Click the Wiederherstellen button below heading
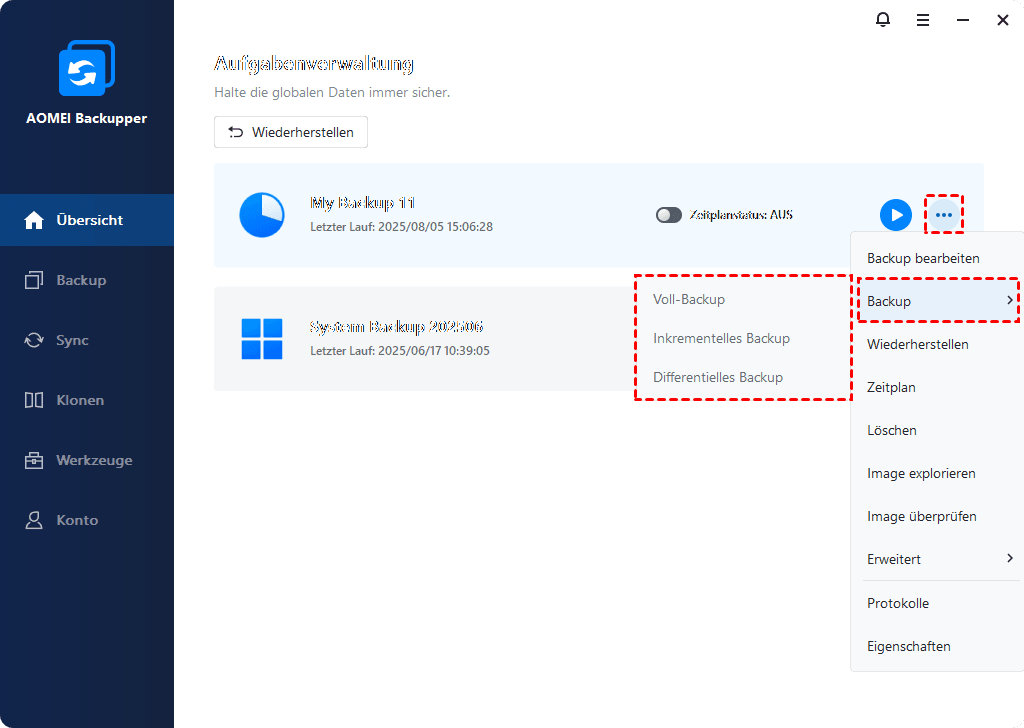 point(291,132)
